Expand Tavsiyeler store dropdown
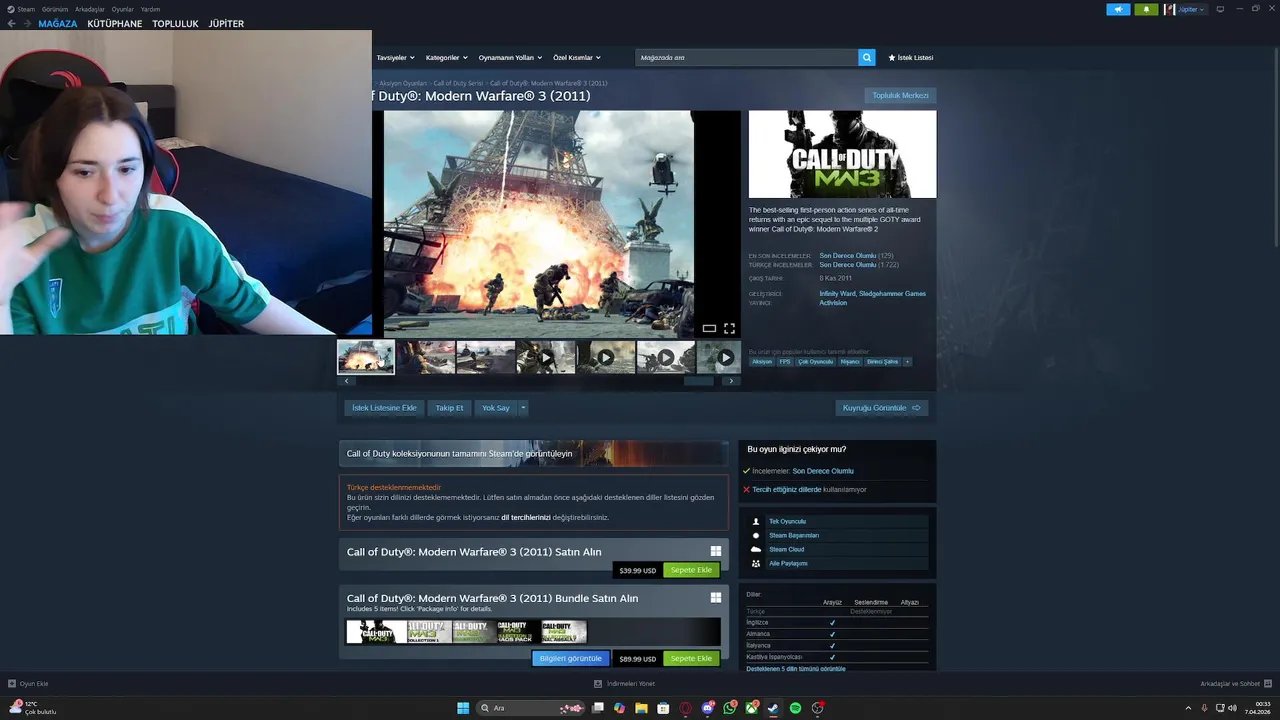The image size is (1280, 720). tap(394, 58)
